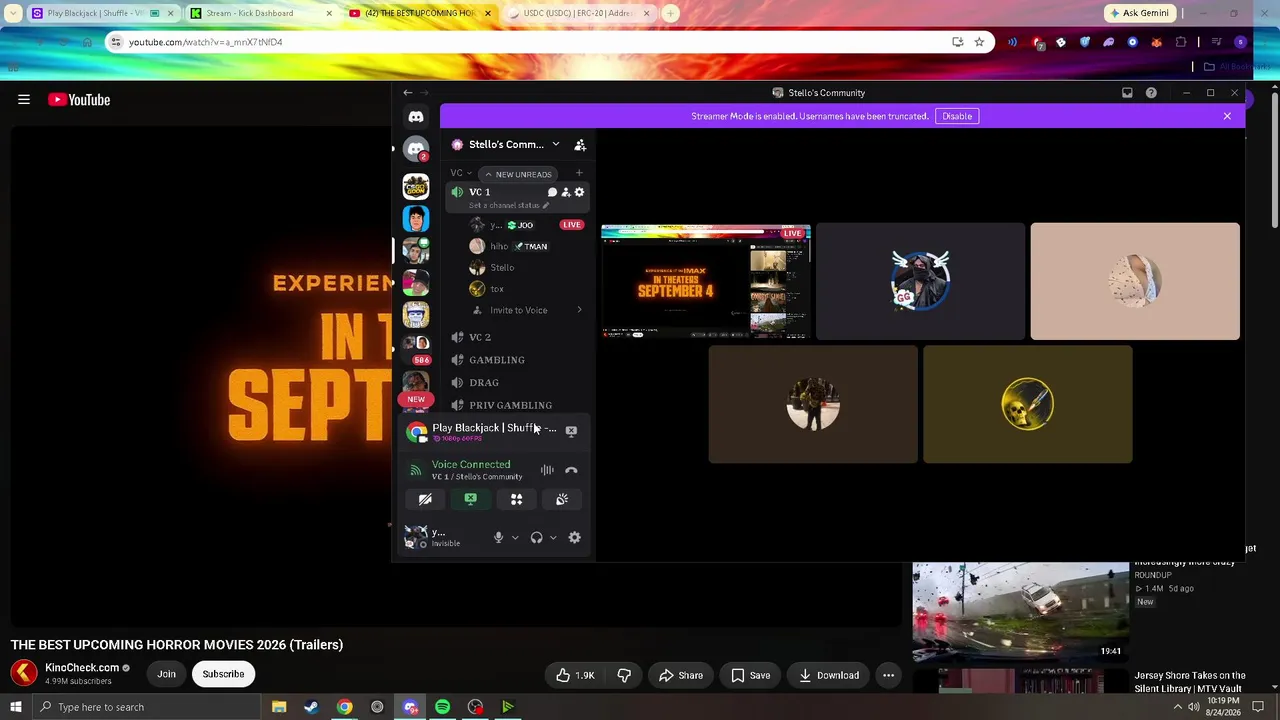Screen dimensions: 1280x720
Task: Download the YouTube video
Action: (829, 675)
